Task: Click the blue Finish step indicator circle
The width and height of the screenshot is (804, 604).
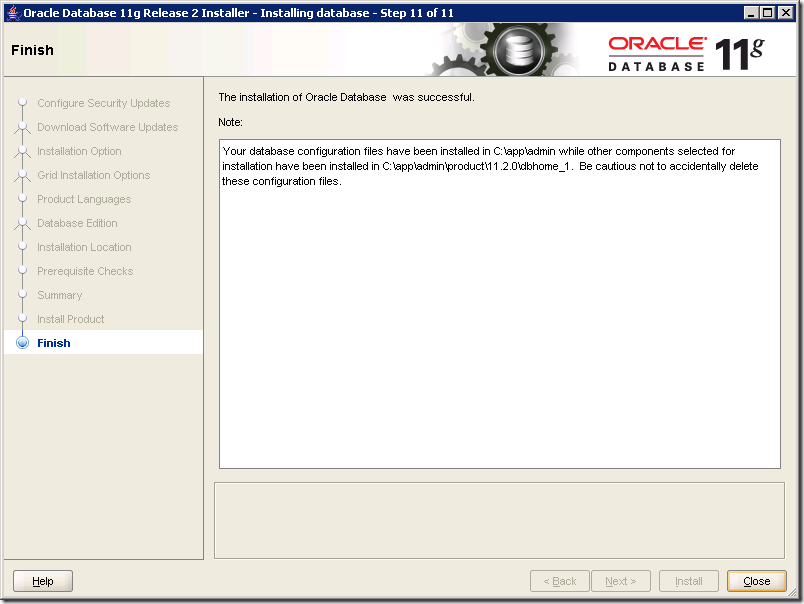Action: point(23,343)
